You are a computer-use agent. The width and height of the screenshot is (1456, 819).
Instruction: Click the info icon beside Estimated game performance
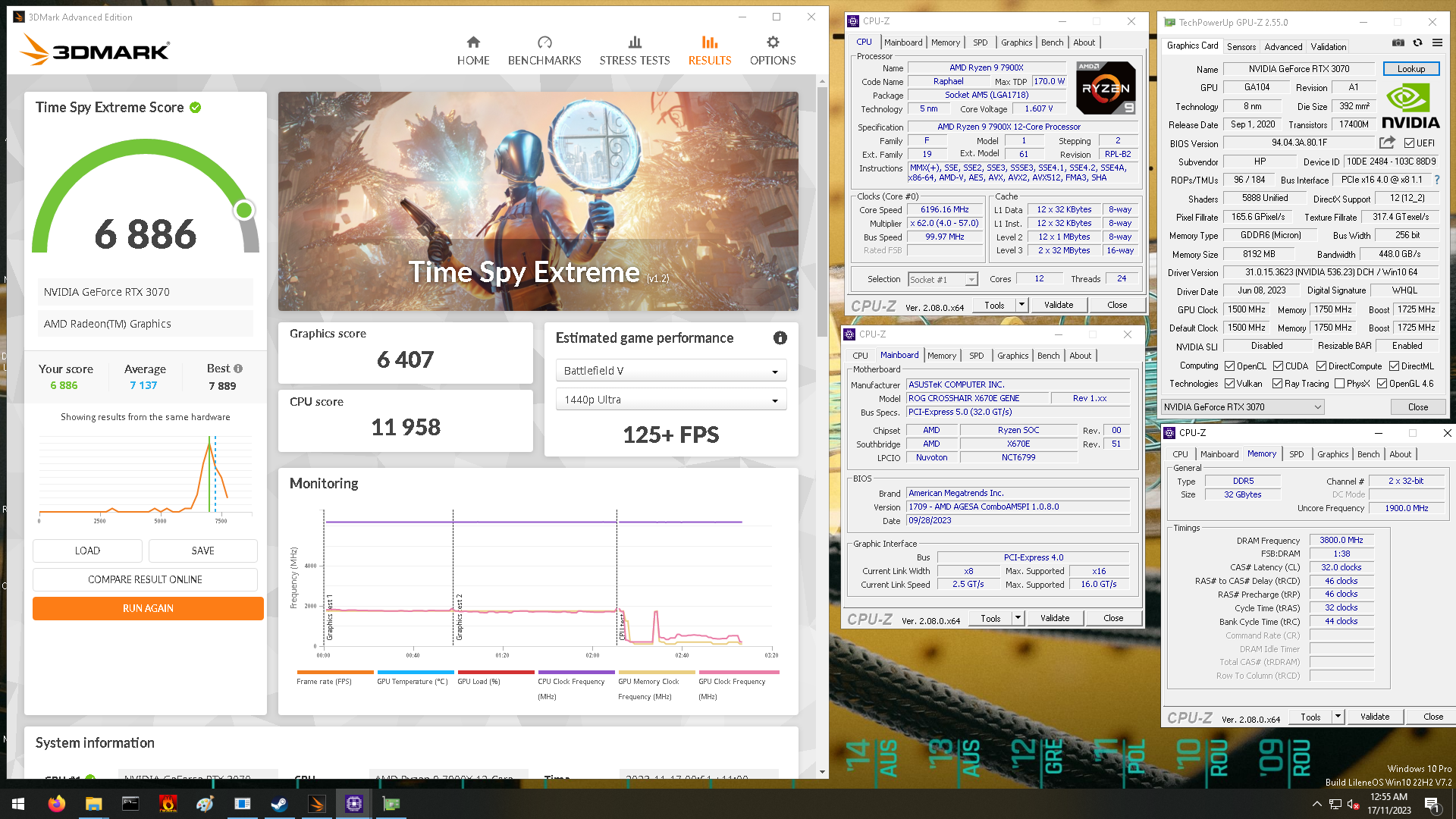pos(780,338)
